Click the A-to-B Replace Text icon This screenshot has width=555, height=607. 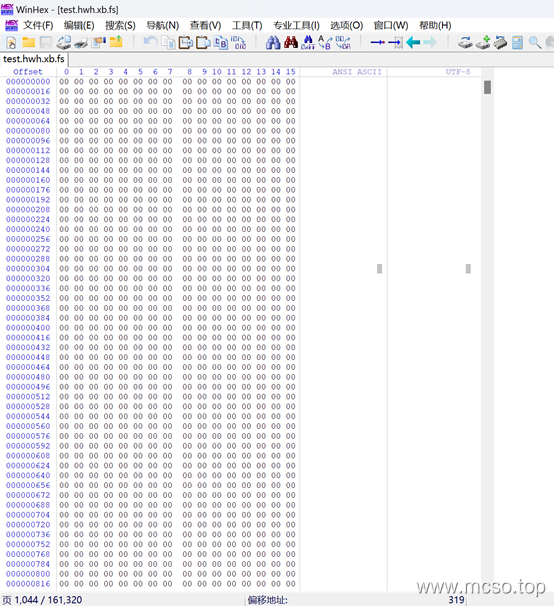tap(325, 43)
